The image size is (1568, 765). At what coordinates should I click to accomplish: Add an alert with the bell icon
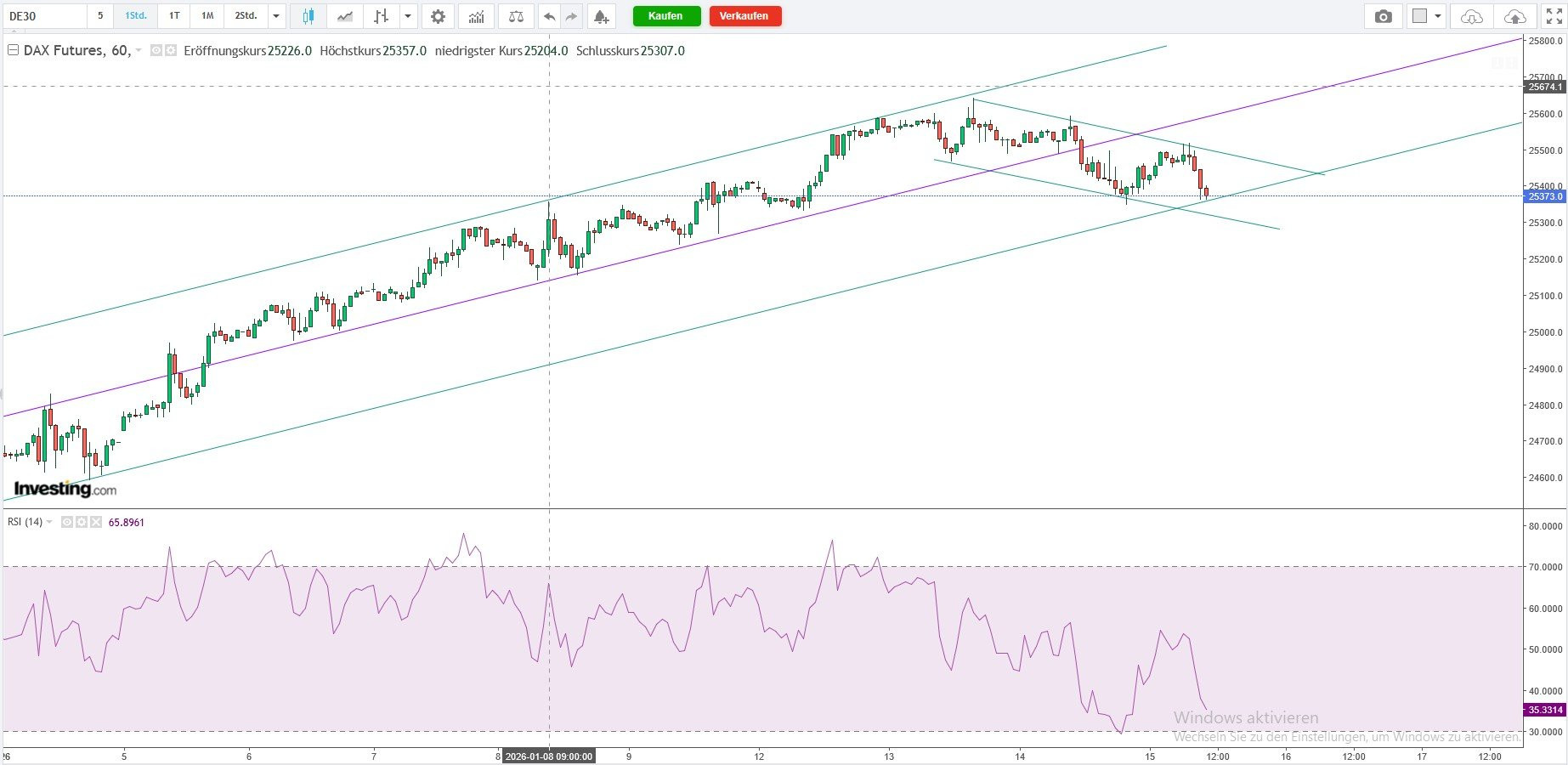pos(601,16)
